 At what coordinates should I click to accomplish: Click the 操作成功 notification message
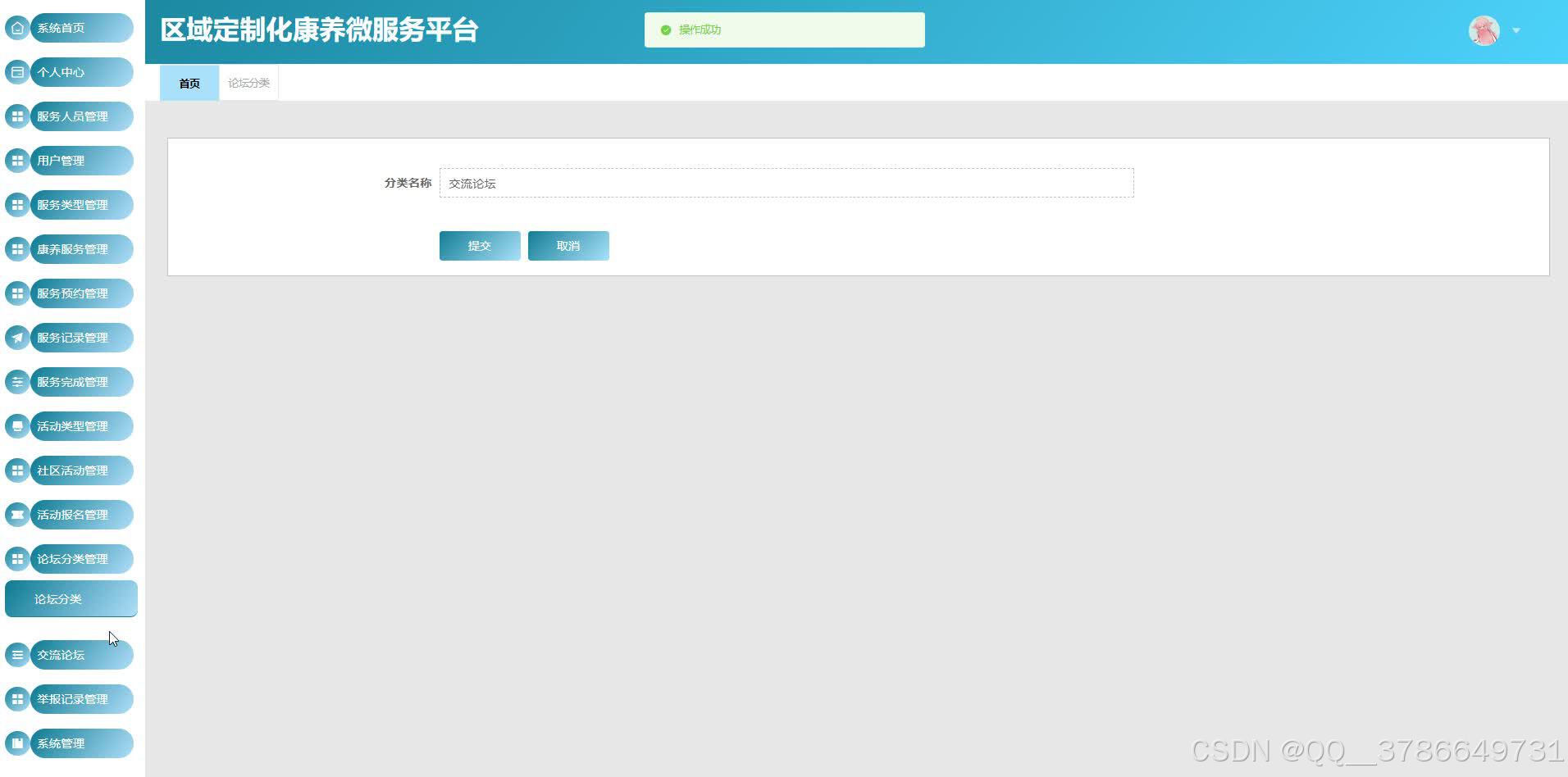click(x=784, y=30)
